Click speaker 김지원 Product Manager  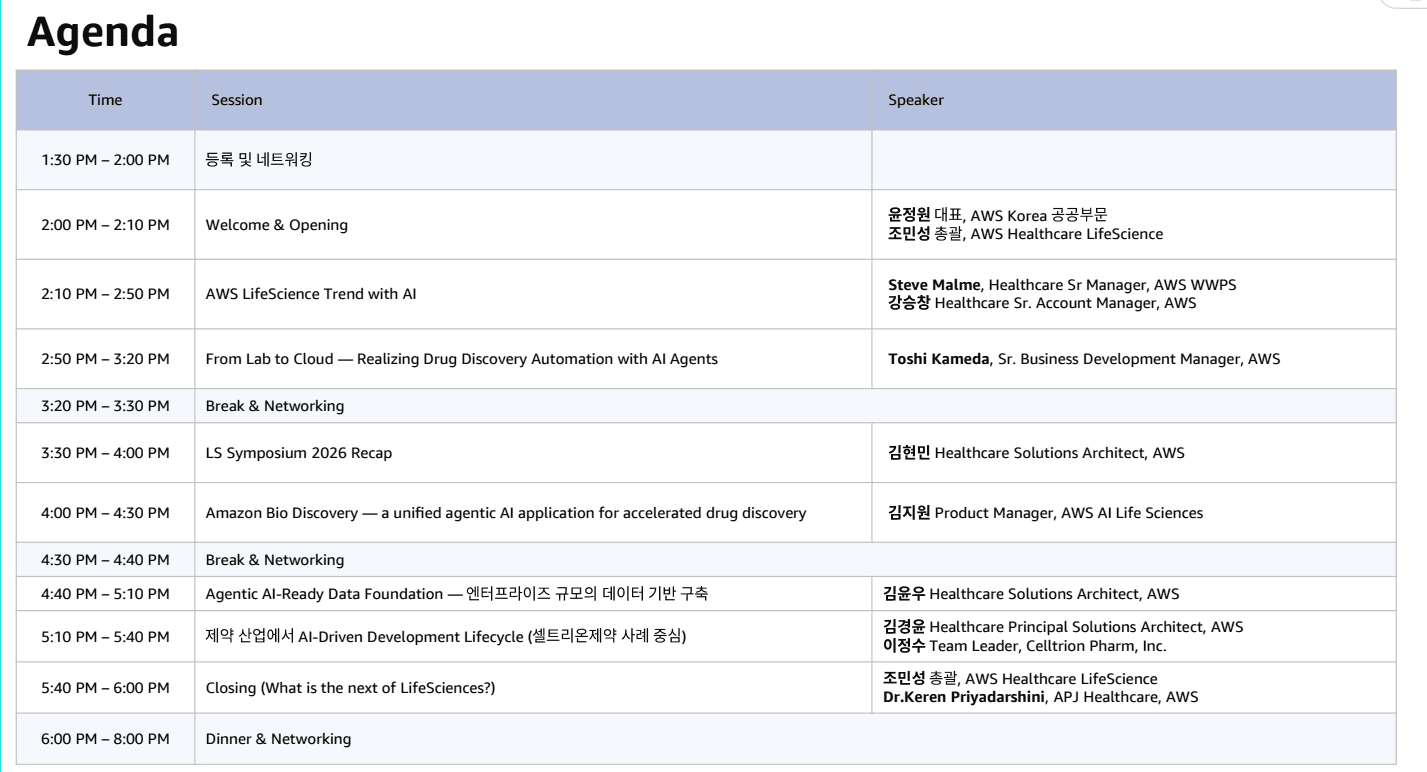click(1046, 513)
